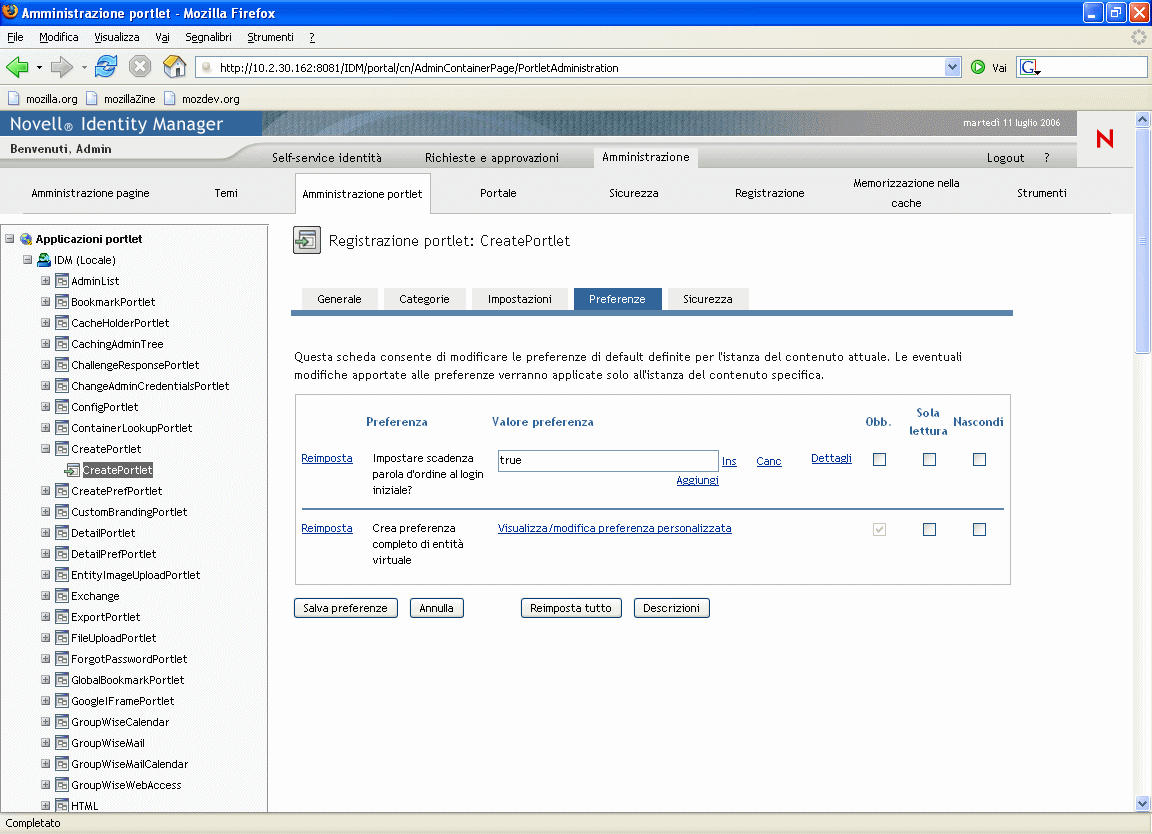The image size is (1152, 834).
Task: Click the IDM (Locale) server icon
Action: 44,259
